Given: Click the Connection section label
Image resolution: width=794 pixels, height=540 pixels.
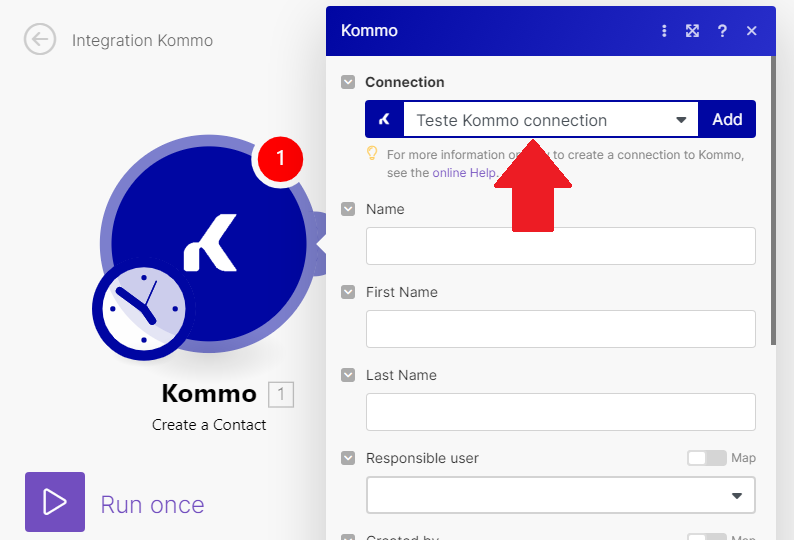Looking at the screenshot, I should coord(405,82).
